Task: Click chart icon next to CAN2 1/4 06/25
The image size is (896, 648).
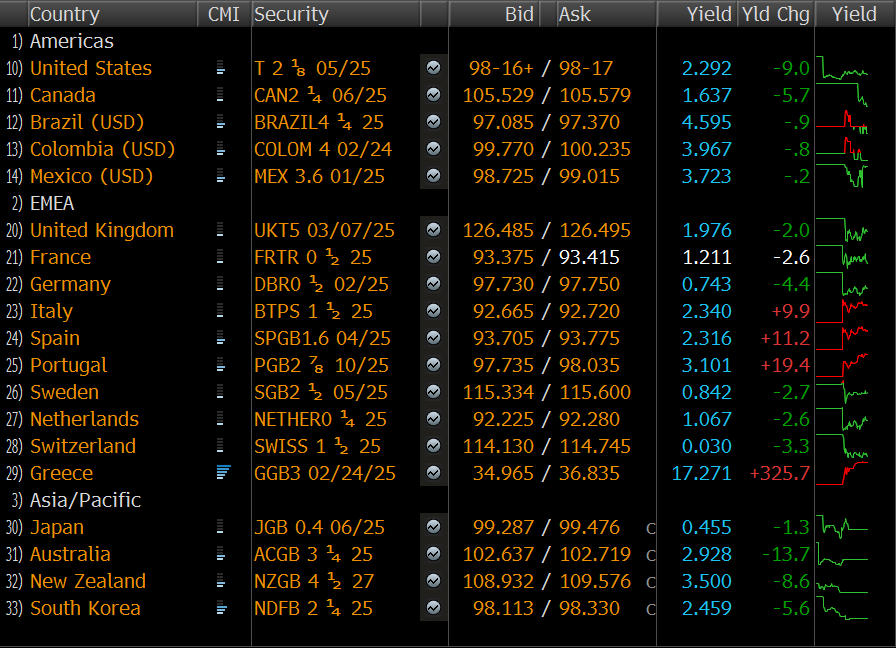Action: 434,95
